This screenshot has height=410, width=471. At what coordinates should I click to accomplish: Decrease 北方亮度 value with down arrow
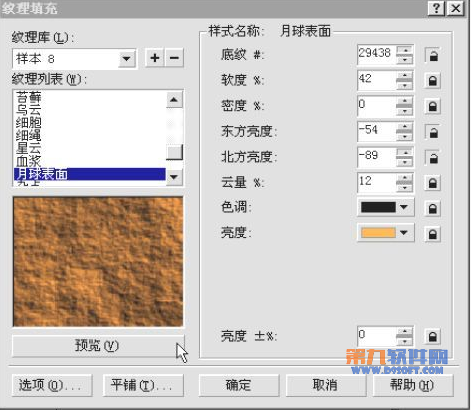[405, 162]
